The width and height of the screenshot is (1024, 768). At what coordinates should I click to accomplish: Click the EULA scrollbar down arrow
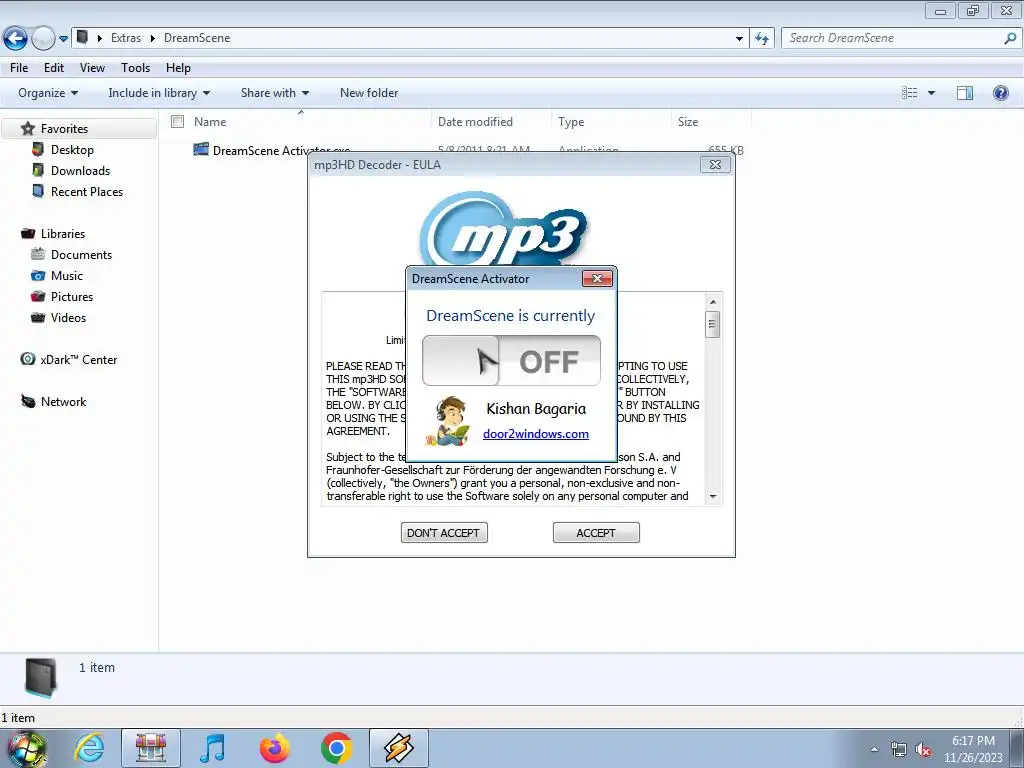[713, 496]
